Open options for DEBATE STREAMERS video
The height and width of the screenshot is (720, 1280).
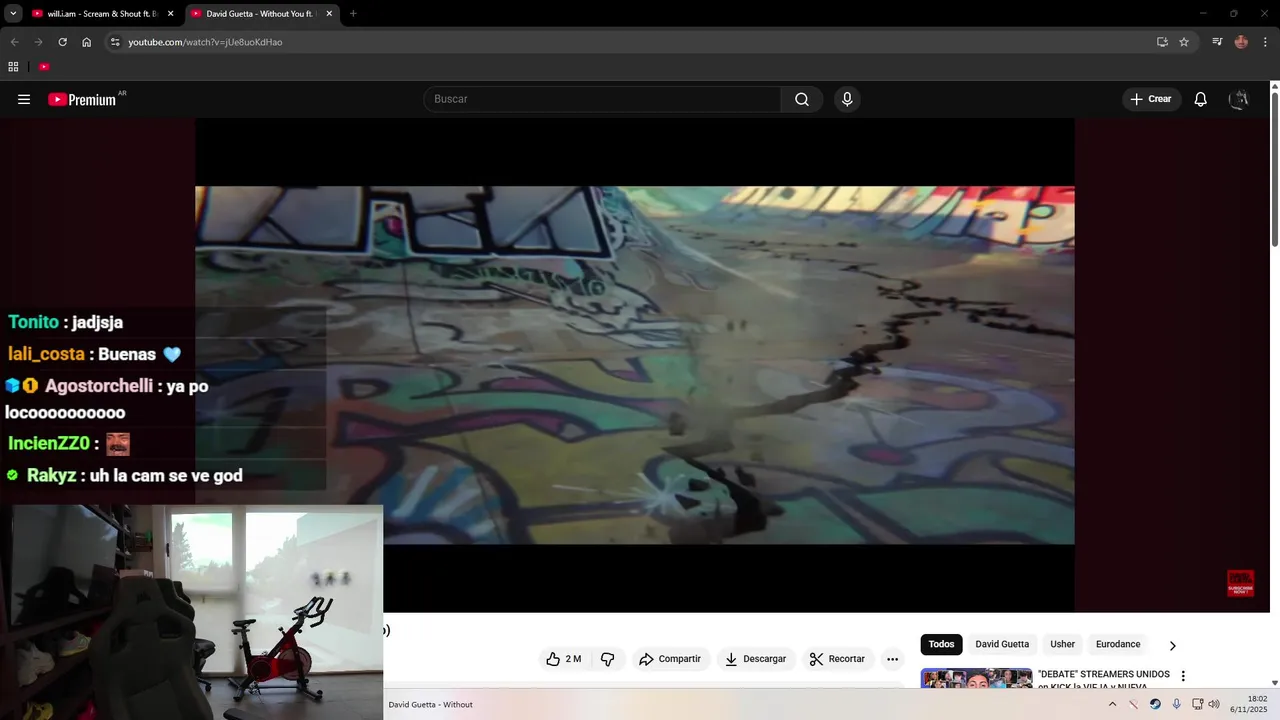click(1183, 676)
